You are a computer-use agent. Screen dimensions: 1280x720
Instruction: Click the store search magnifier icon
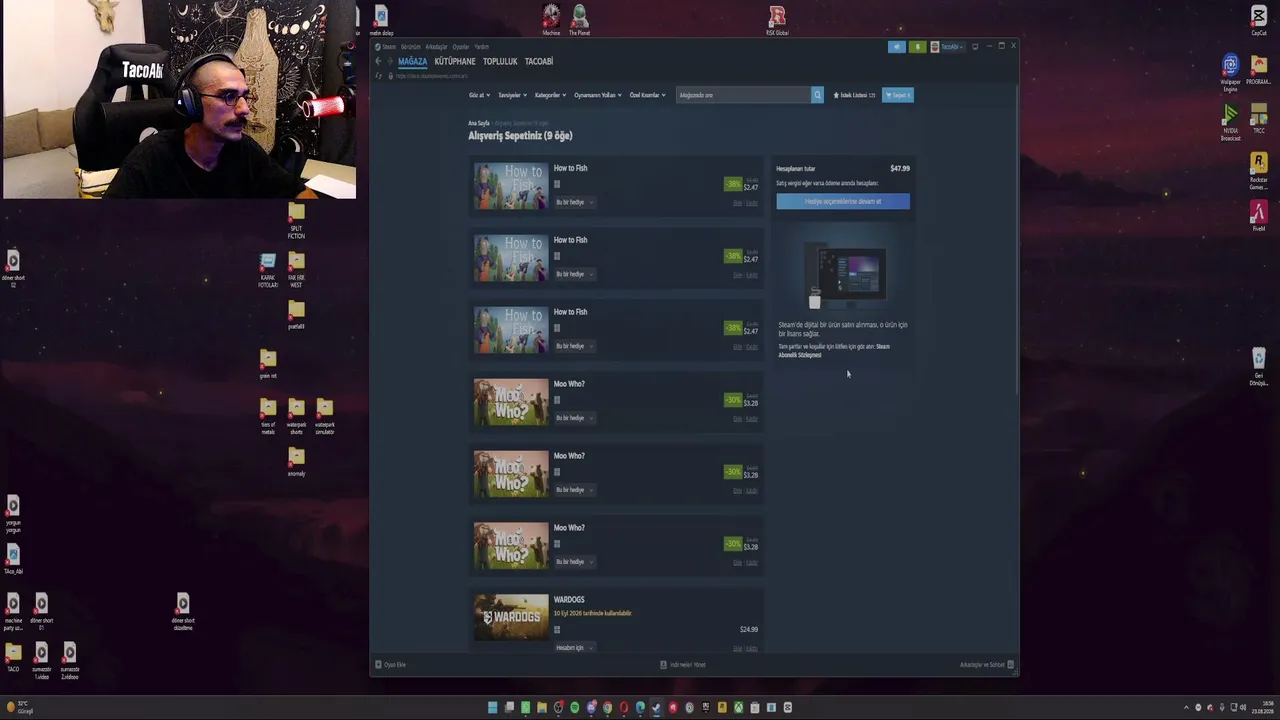[817, 95]
